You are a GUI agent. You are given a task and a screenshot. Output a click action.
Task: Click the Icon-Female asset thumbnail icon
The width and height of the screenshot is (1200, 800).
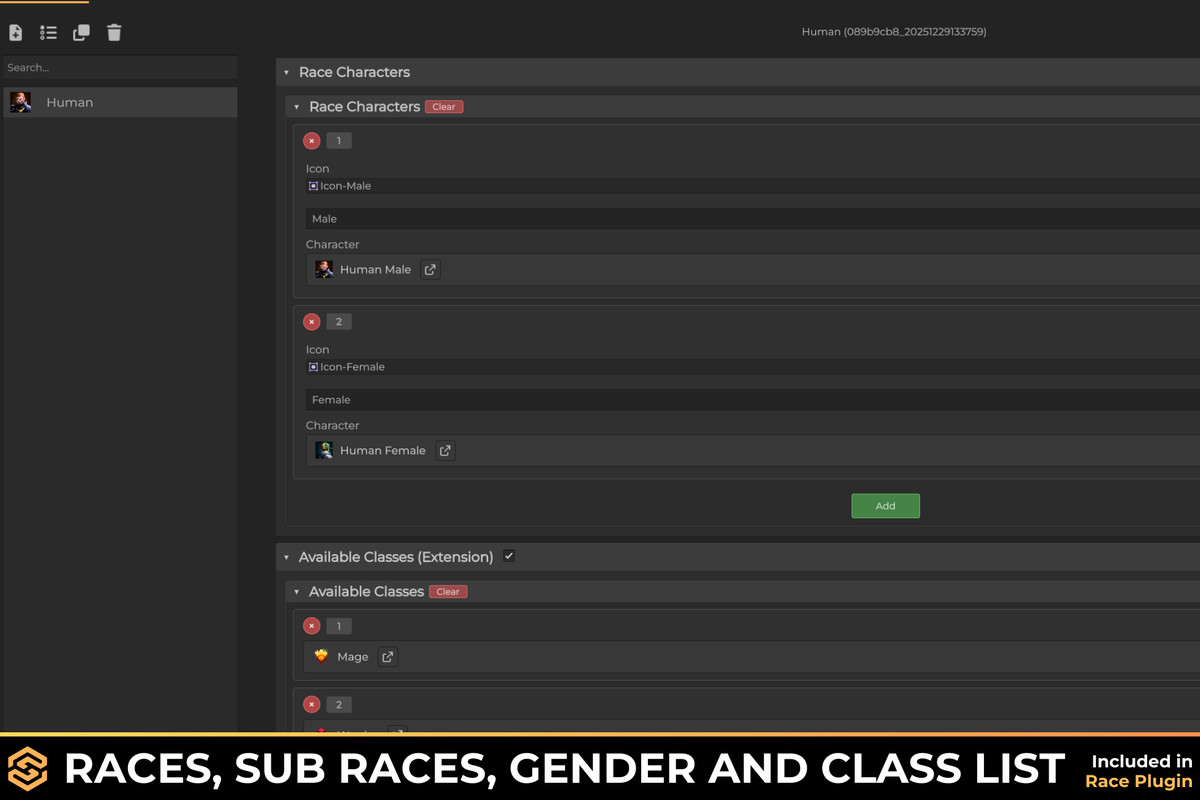[x=313, y=366]
